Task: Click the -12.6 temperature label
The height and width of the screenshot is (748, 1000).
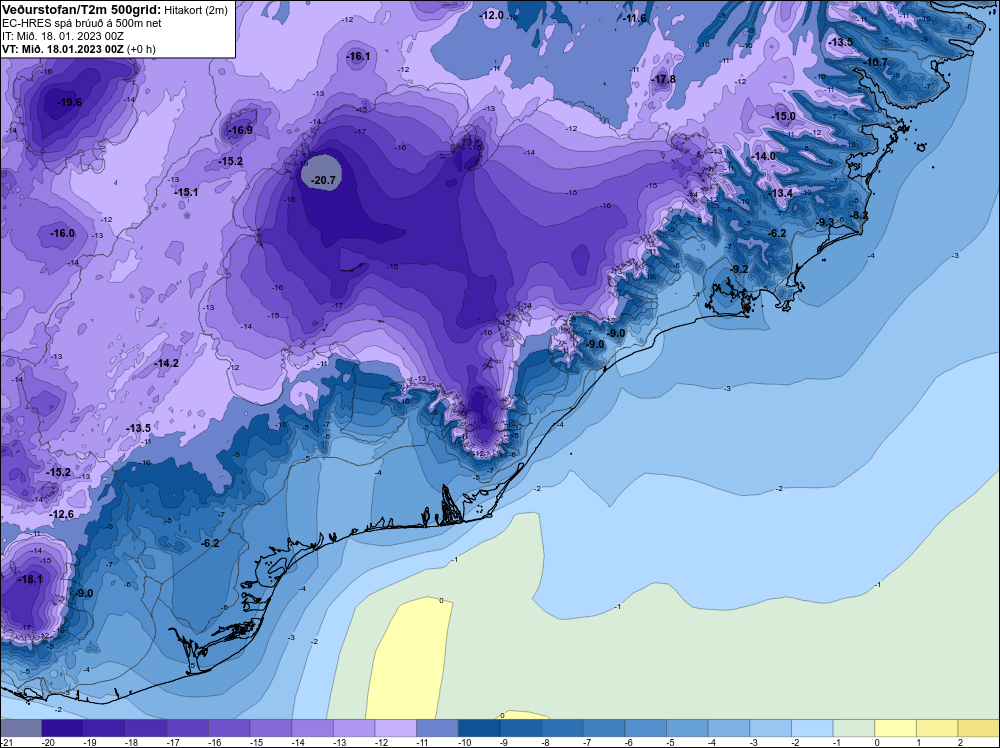Action: click(62, 514)
